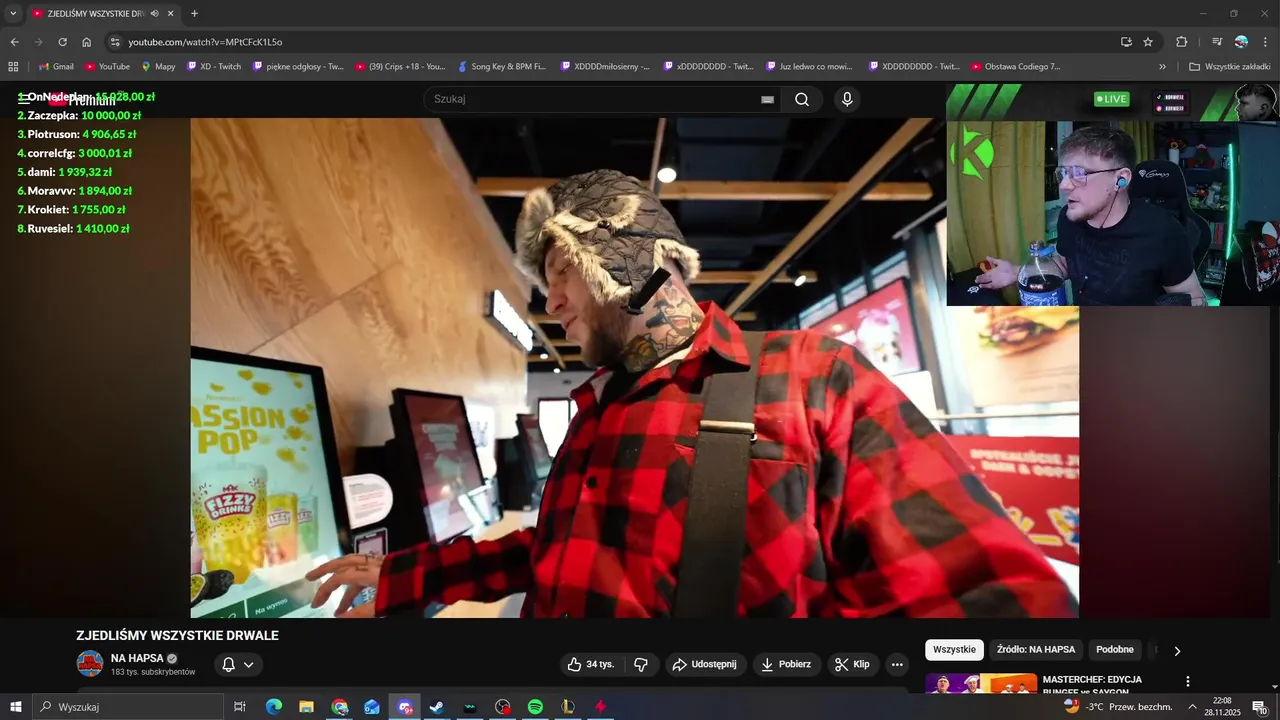Image resolution: width=1280 pixels, height=720 pixels.
Task: Open Windows Start menu
Action: (x=16, y=707)
